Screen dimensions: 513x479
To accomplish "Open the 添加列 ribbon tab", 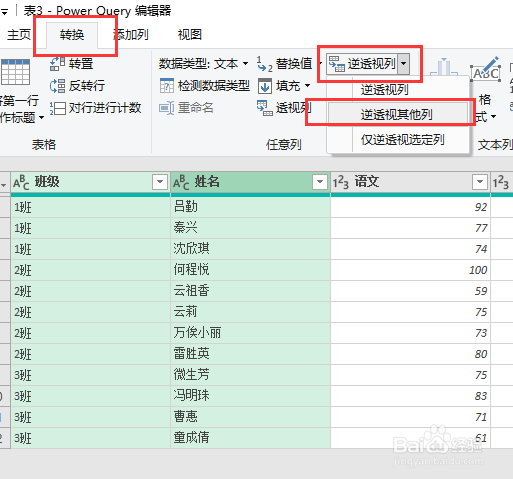I will click(x=131, y=35).
